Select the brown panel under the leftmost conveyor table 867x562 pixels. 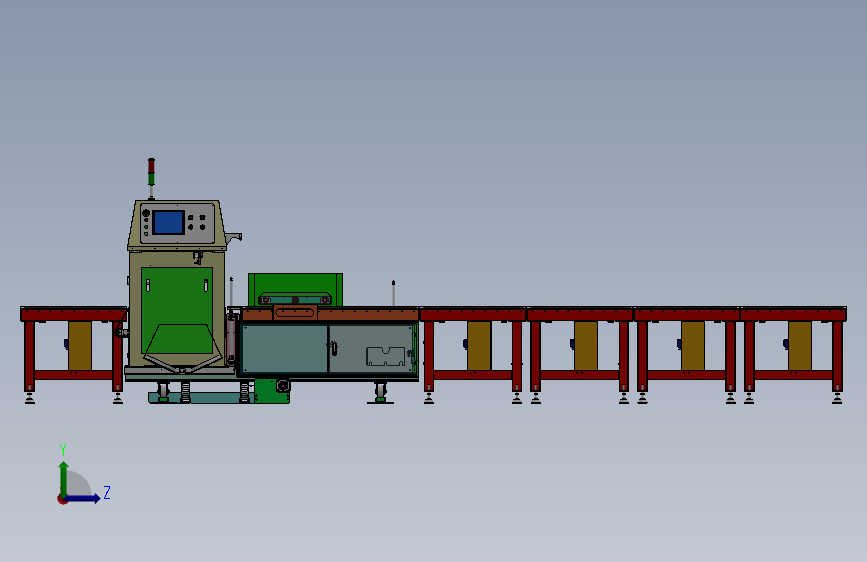[80, 346]
